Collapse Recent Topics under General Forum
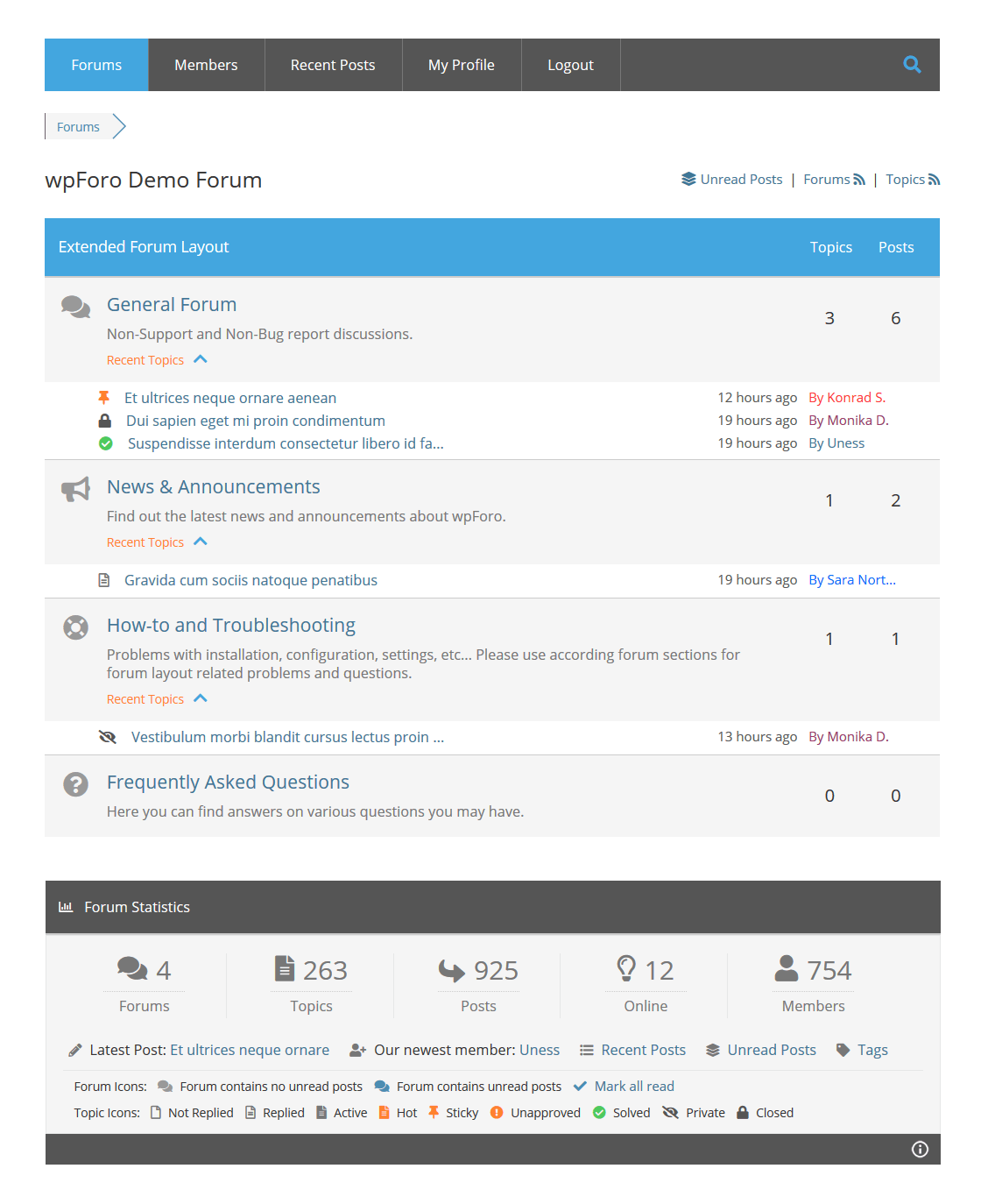The image size is (988, 1204). tap(201, 359)
